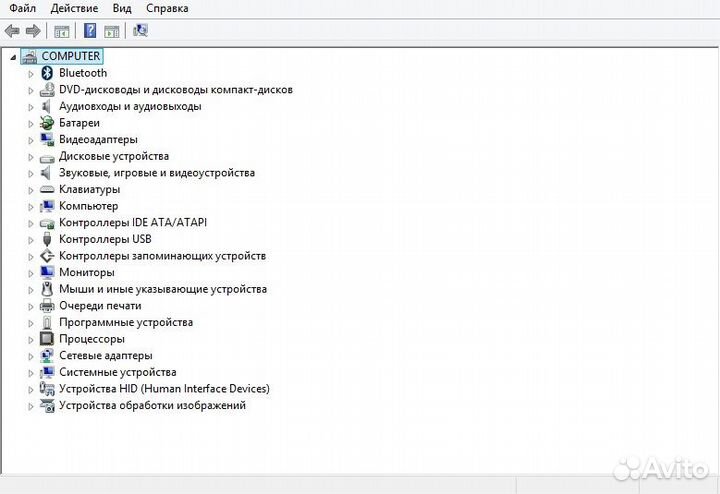Click the Forward arrow toolbar icon

click(33, 31)
